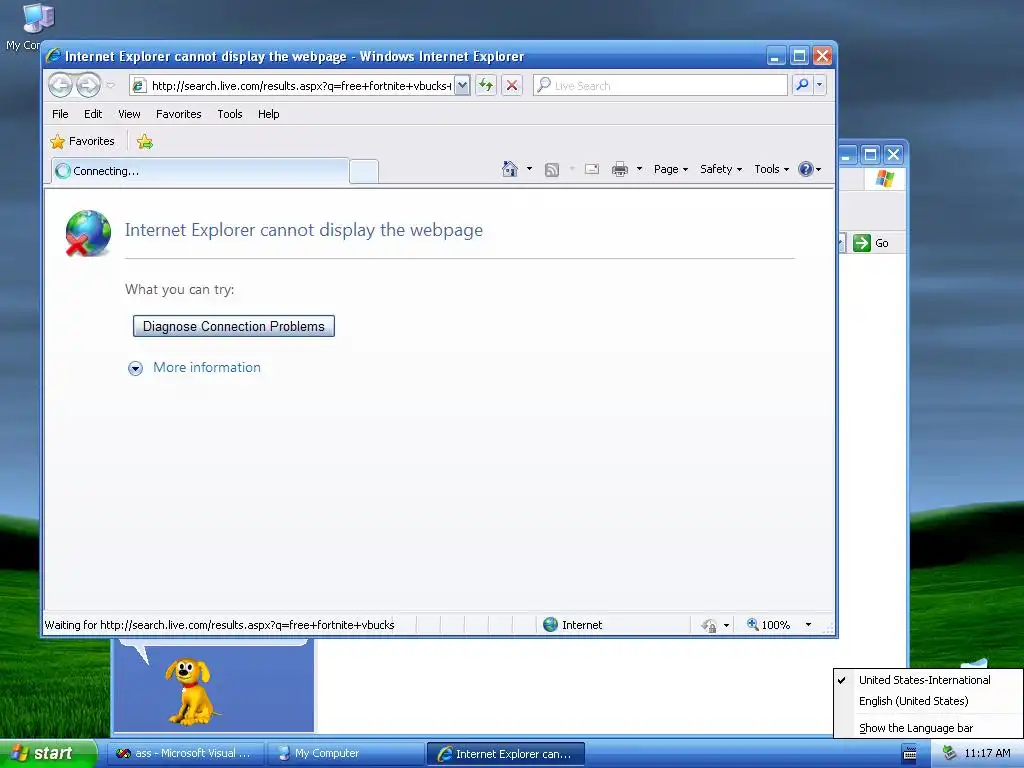Screen dimensions: 1024x768
Task: Click the Protected Mode security icon in status bar
Action: [709, 625]
